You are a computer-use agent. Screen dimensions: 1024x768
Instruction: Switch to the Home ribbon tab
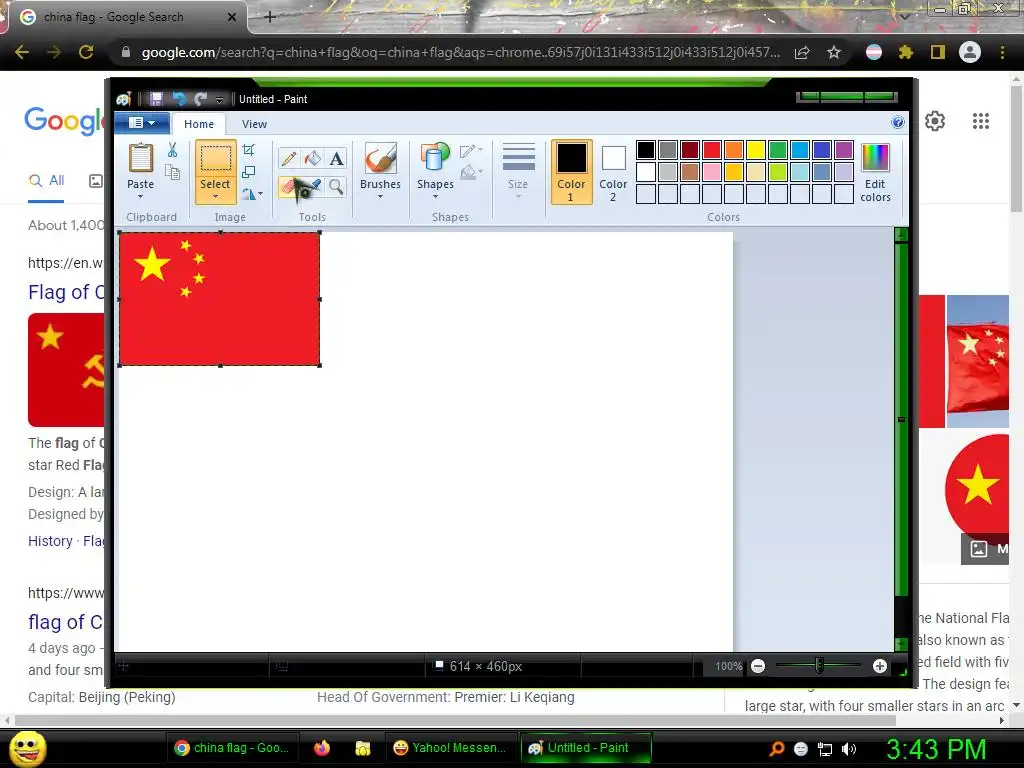(x=199, y=124)
